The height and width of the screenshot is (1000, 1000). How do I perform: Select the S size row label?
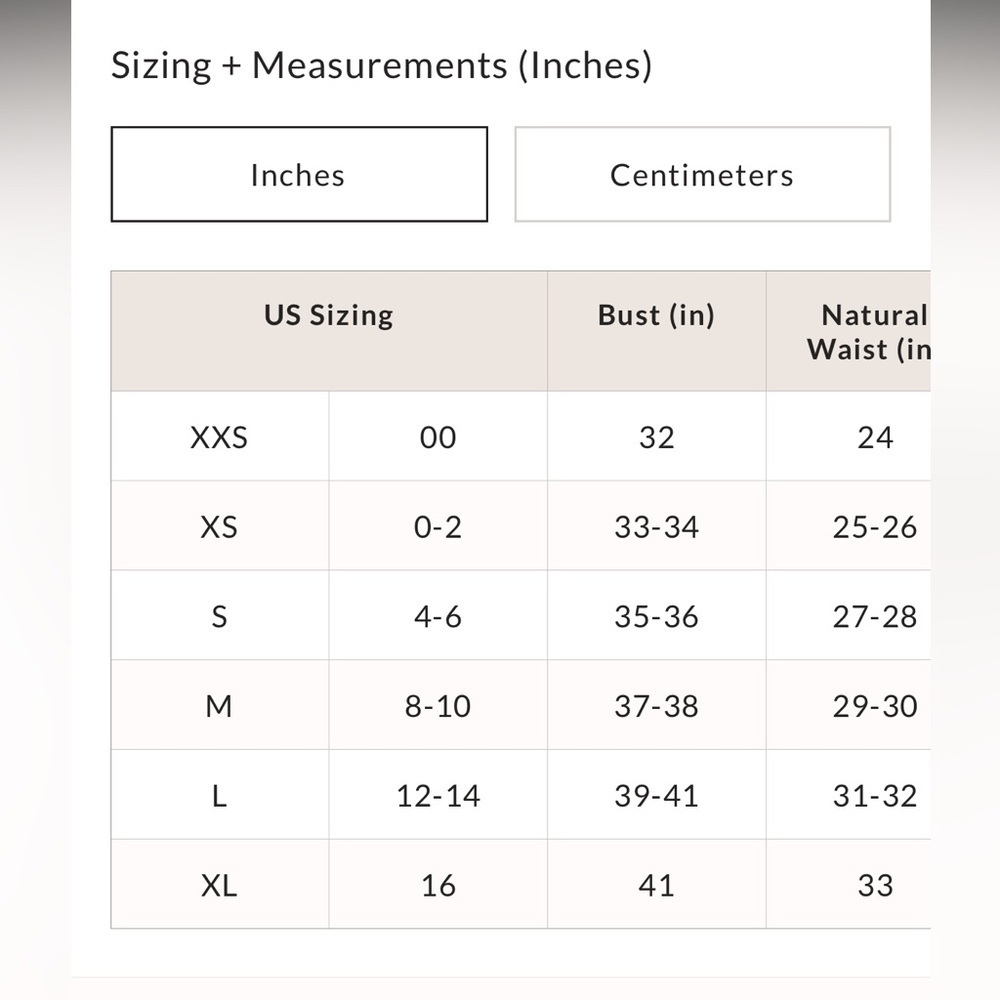220,615
